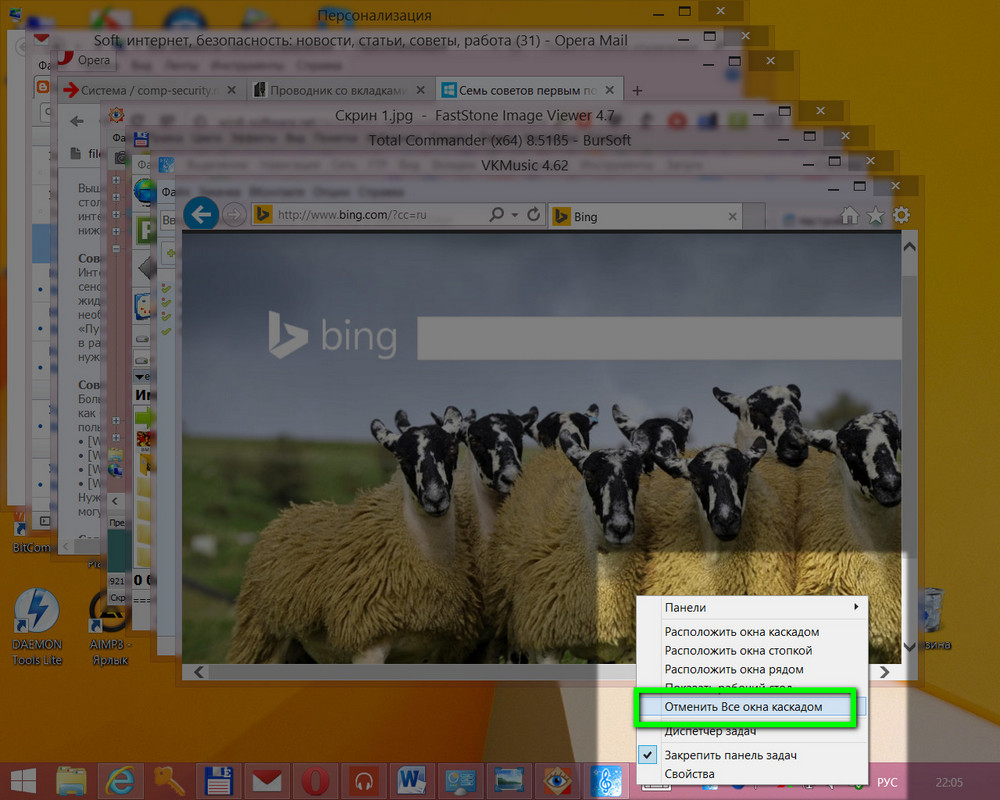Open the AIMP3 desktop shortcut
Screen dimensions: 1000x800
(110, 628)
